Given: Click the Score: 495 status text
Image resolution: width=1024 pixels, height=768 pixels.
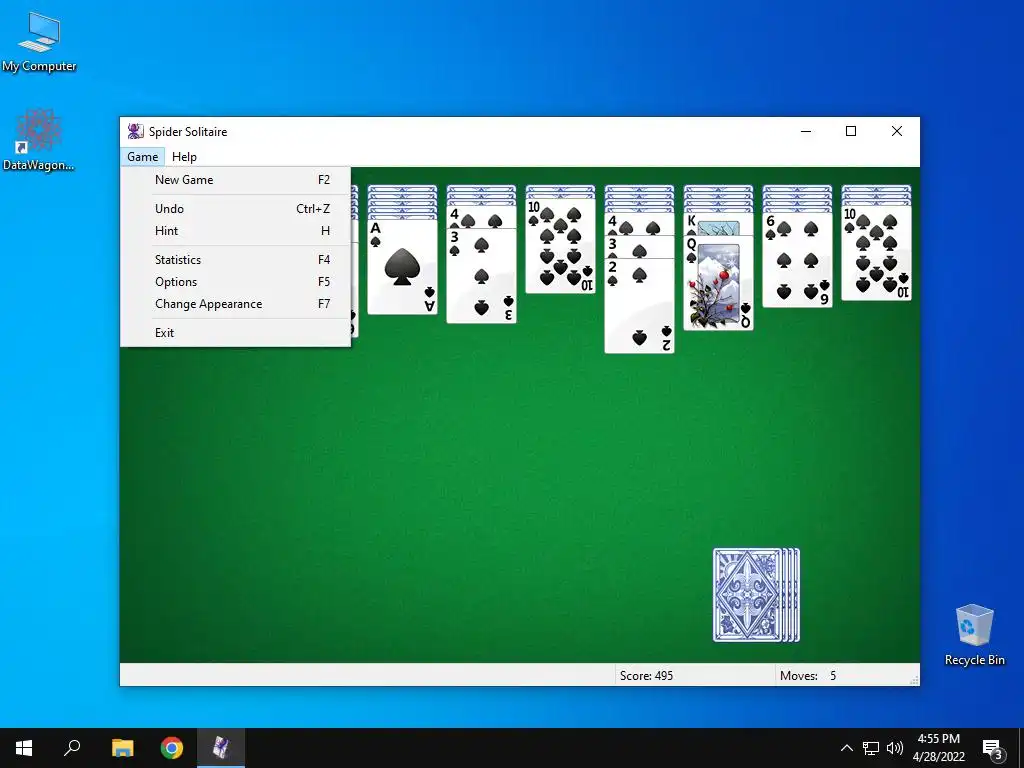Looking at the screenshot, I should point(646,676).
